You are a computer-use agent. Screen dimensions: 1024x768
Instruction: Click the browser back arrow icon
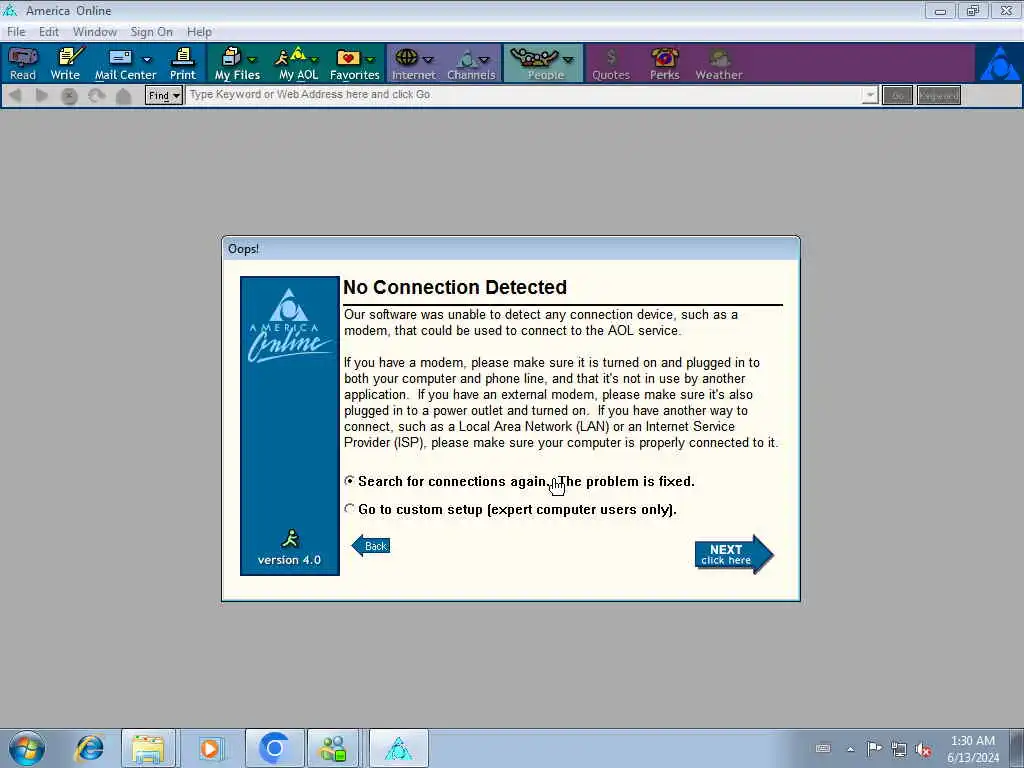16,95
